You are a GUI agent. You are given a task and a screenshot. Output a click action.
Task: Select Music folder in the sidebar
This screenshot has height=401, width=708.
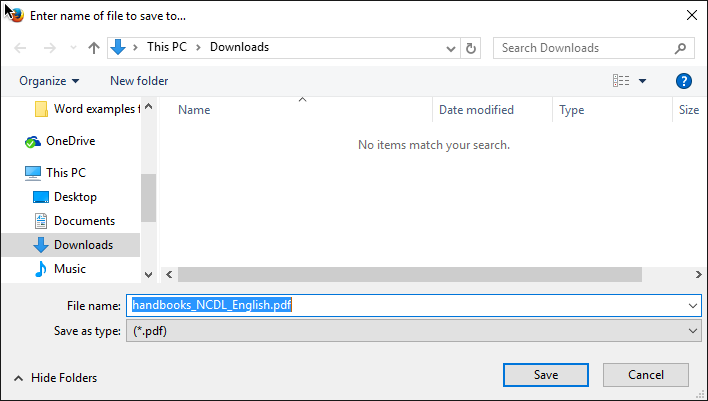point(69,269)
